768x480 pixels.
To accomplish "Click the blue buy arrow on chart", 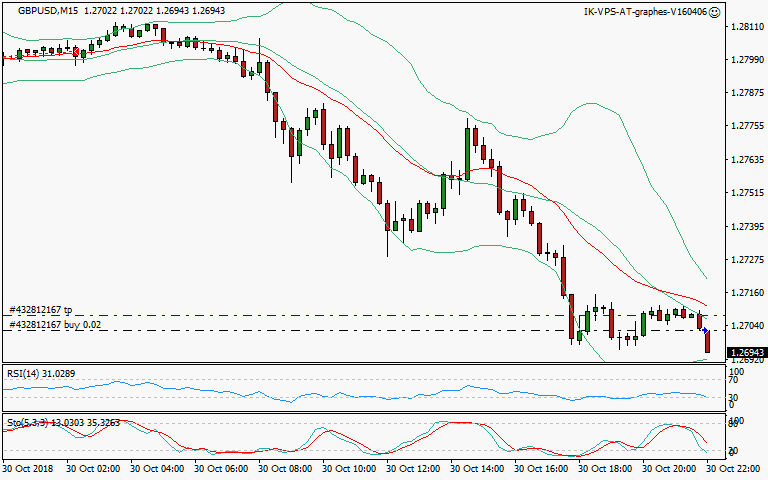I will point(705,331).
